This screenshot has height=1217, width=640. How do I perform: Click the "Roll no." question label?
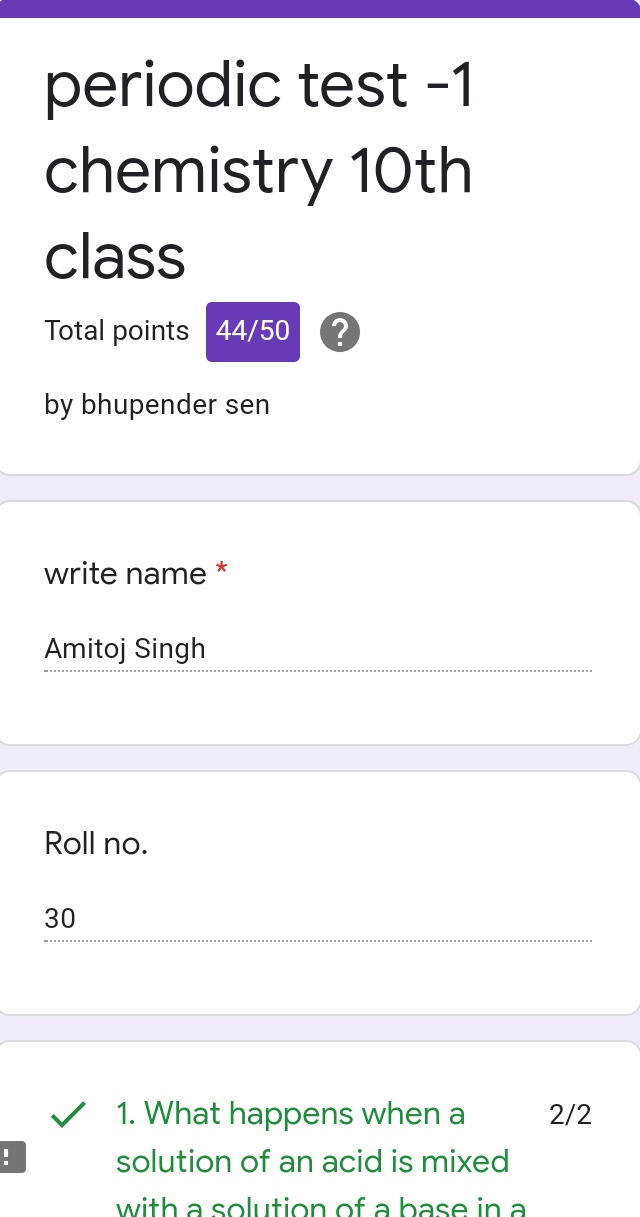point(96,844)
